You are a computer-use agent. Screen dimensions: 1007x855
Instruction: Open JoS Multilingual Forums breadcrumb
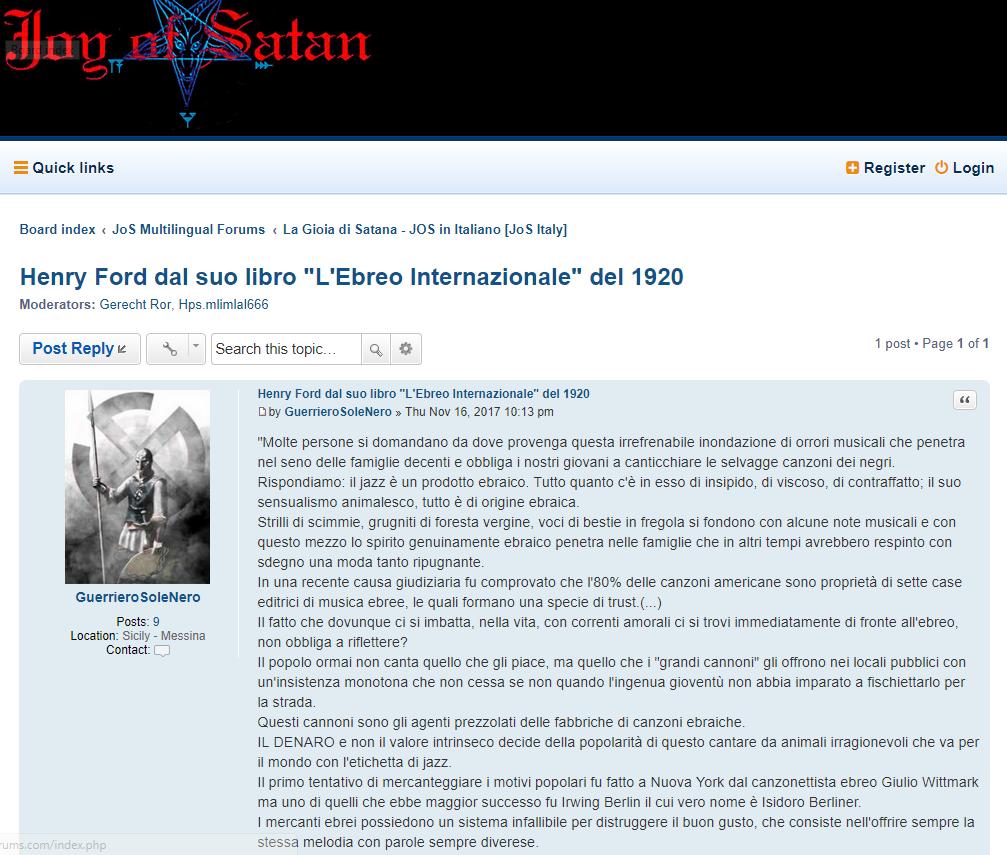point(188,229)
